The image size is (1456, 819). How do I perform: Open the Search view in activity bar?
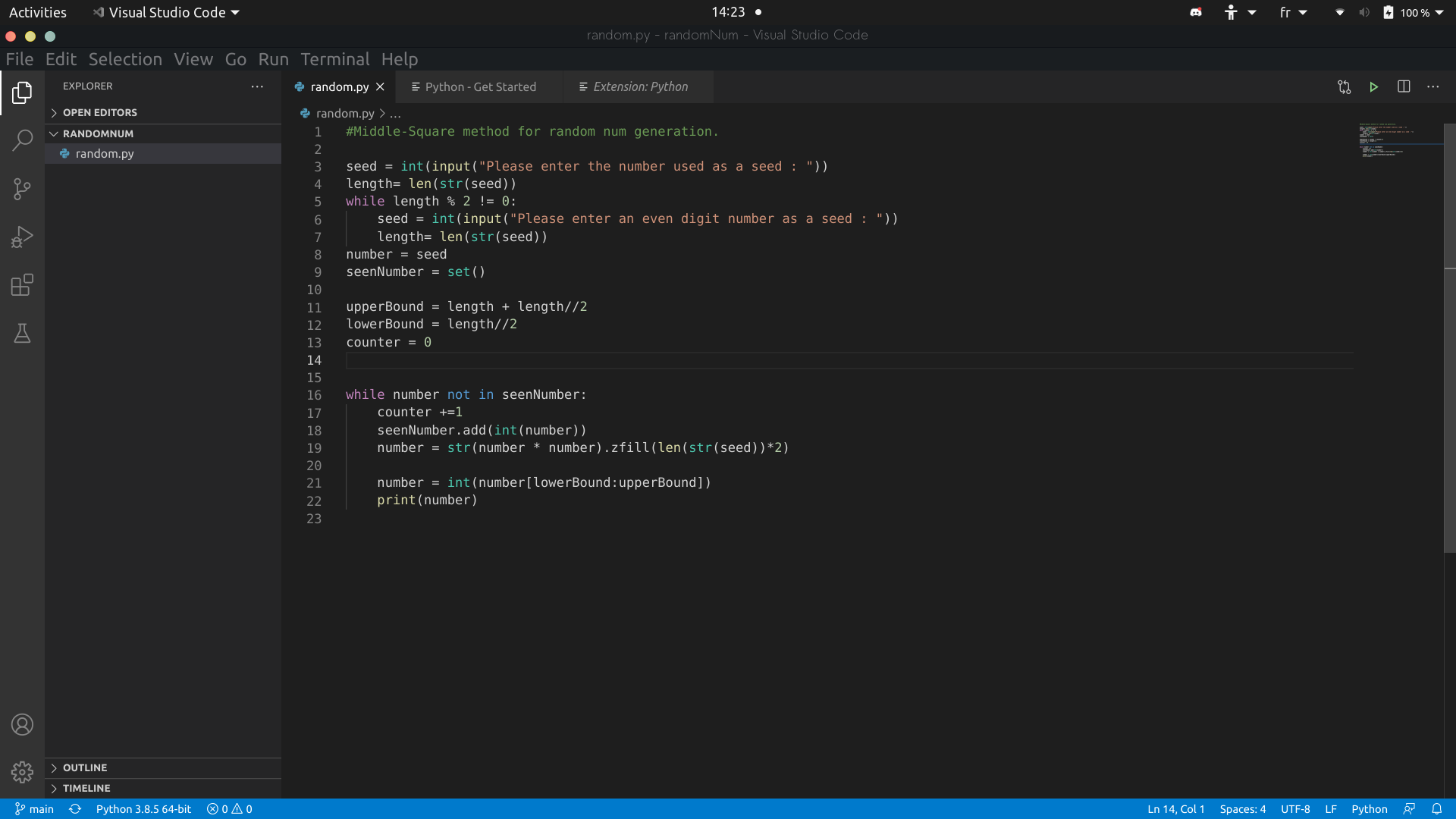22,140
